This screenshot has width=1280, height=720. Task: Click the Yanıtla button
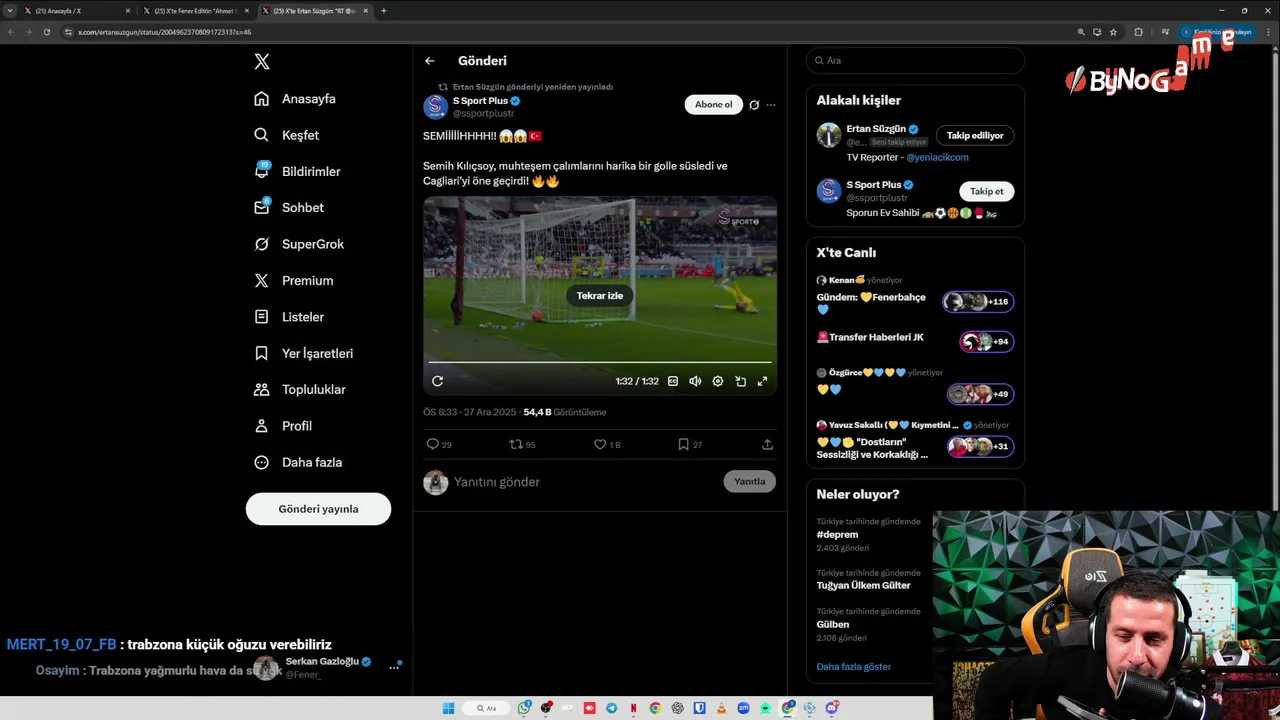pos(749,482)
